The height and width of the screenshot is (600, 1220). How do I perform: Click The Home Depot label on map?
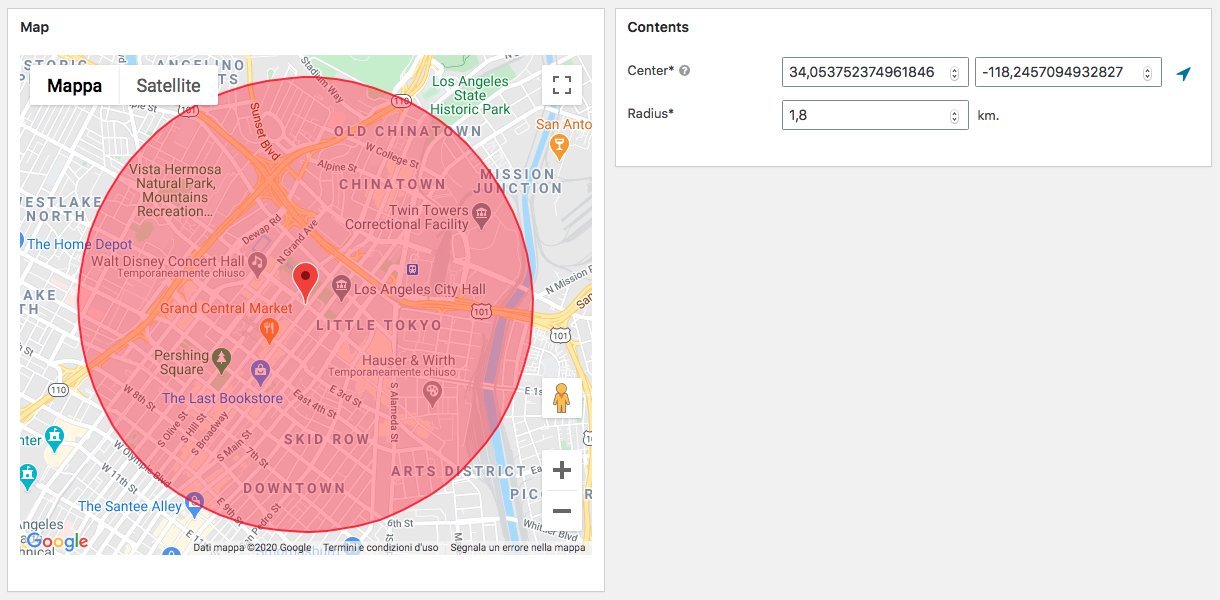tap(80, 244)
